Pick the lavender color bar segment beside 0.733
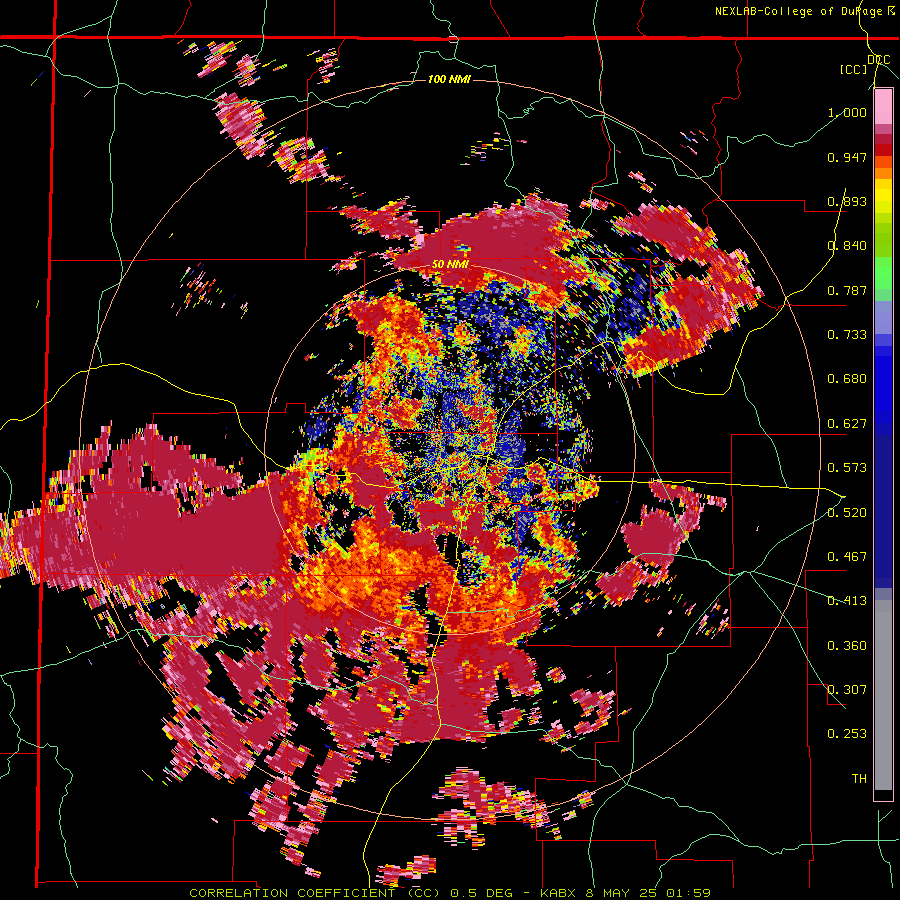Image resolution: width=900 pixels, height=900 pixels. coord(883,317)
